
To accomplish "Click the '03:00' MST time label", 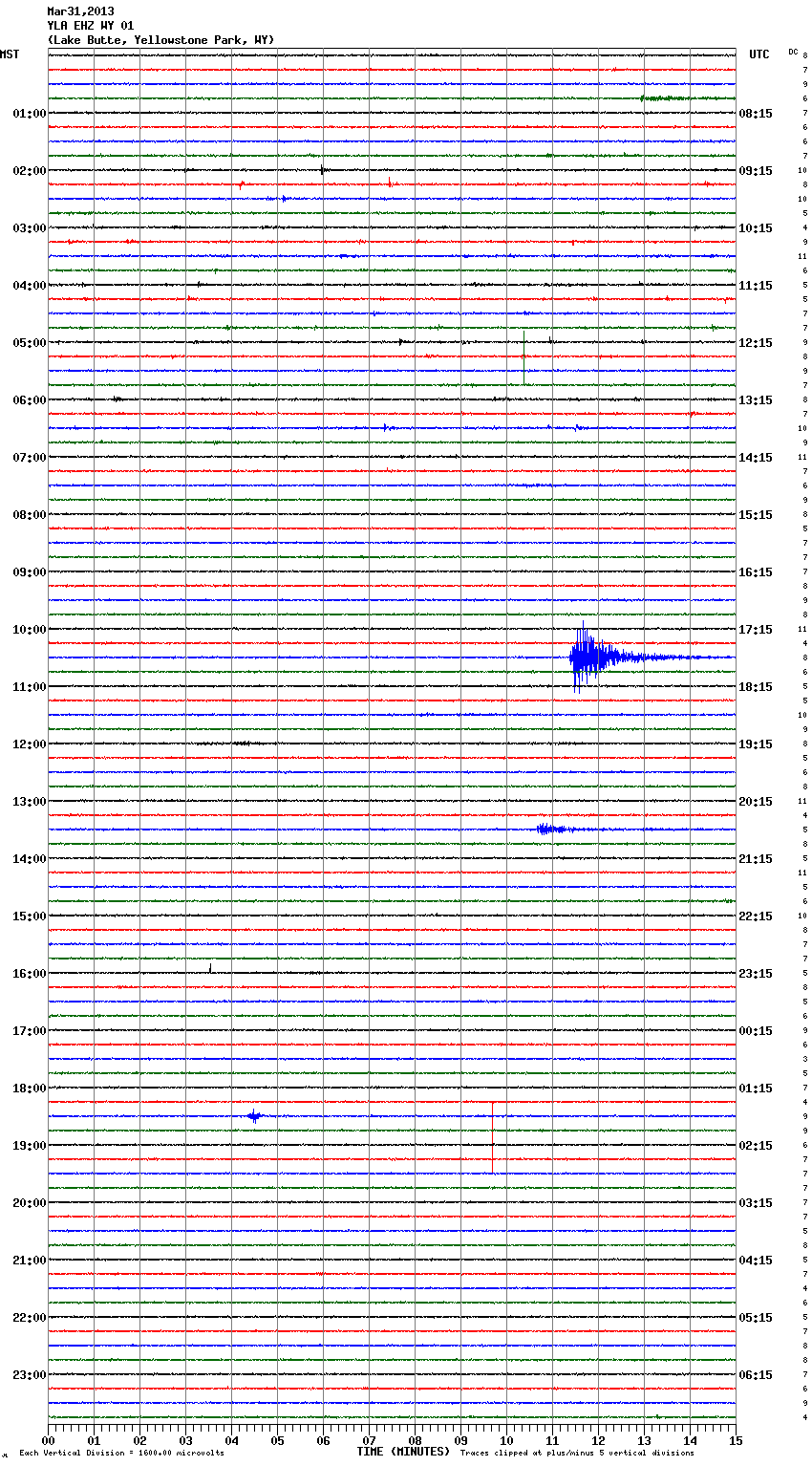I will (29, 228).
